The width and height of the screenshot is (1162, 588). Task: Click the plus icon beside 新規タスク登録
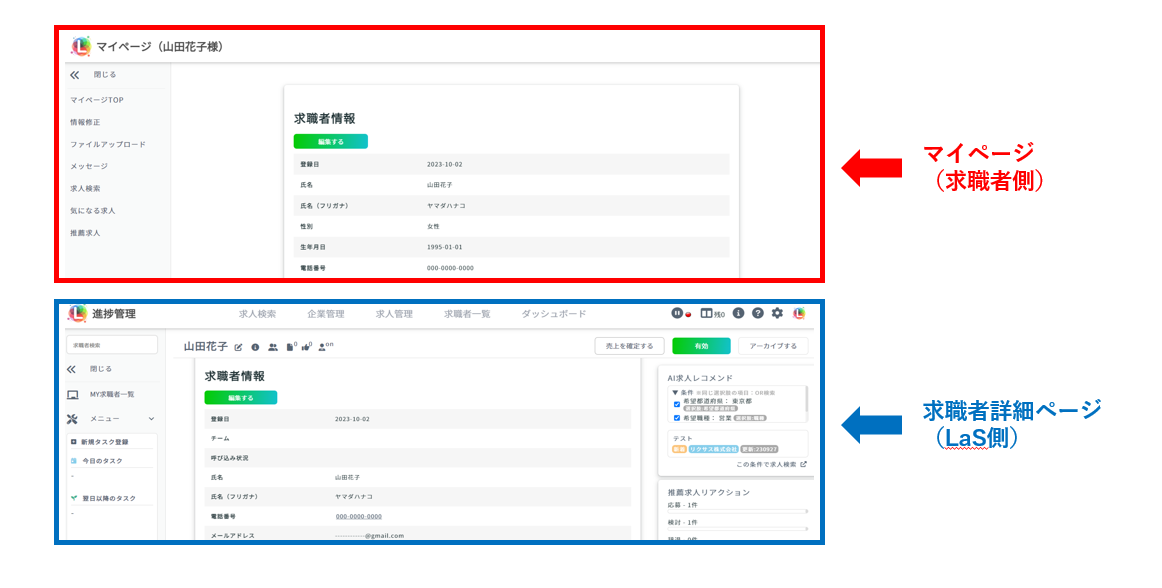[73, 442]
